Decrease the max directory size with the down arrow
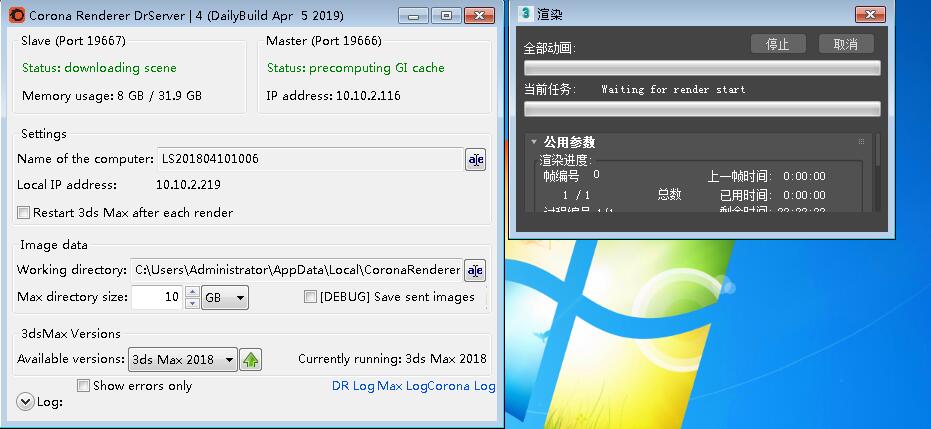931x429 pixels. (192, 303)
